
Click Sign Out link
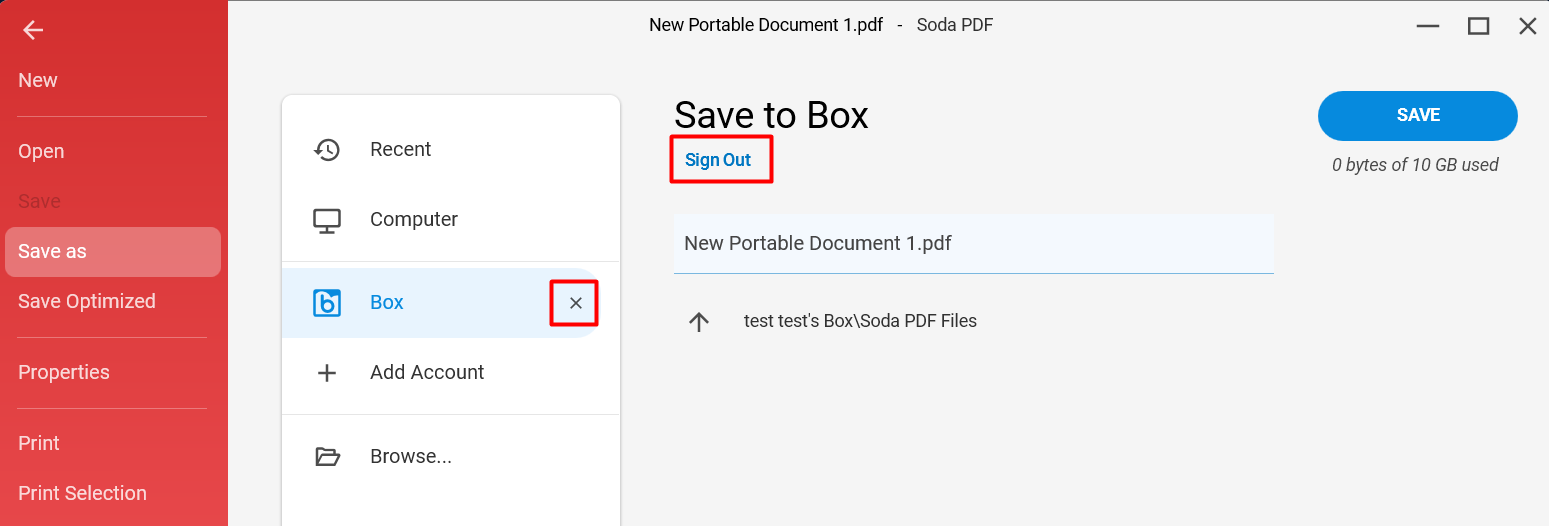[x=718, y=160]
